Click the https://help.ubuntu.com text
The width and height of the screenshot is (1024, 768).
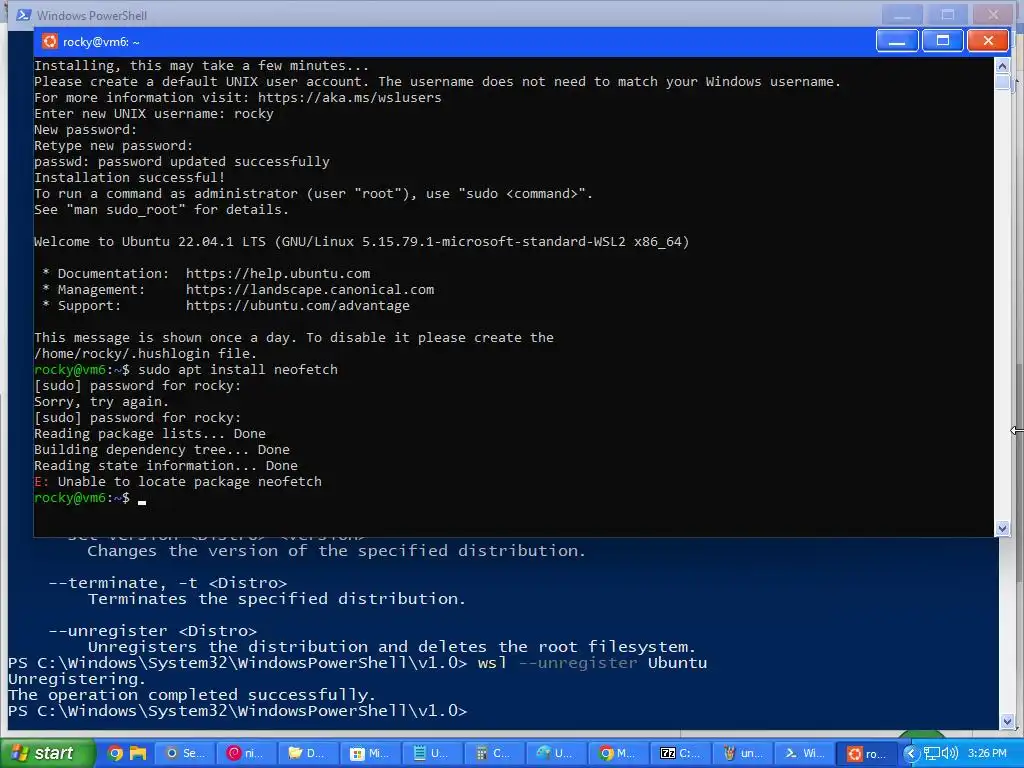pyautogui.click(x=278, y=274)
